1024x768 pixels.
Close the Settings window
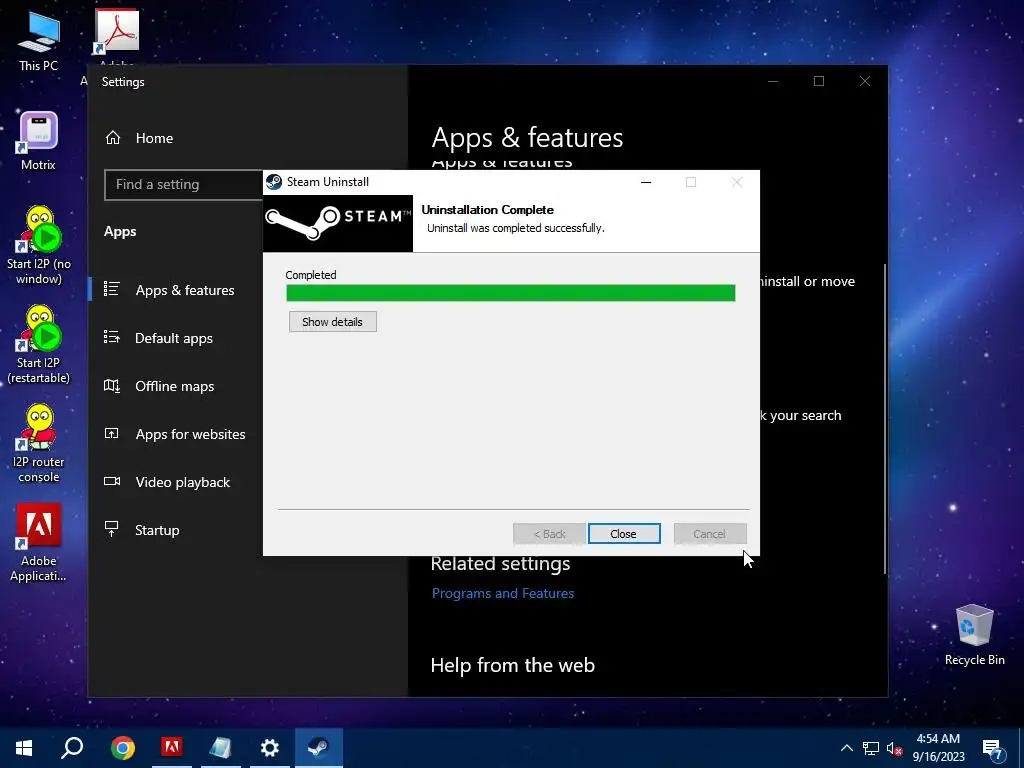click(x=865, y=81)
